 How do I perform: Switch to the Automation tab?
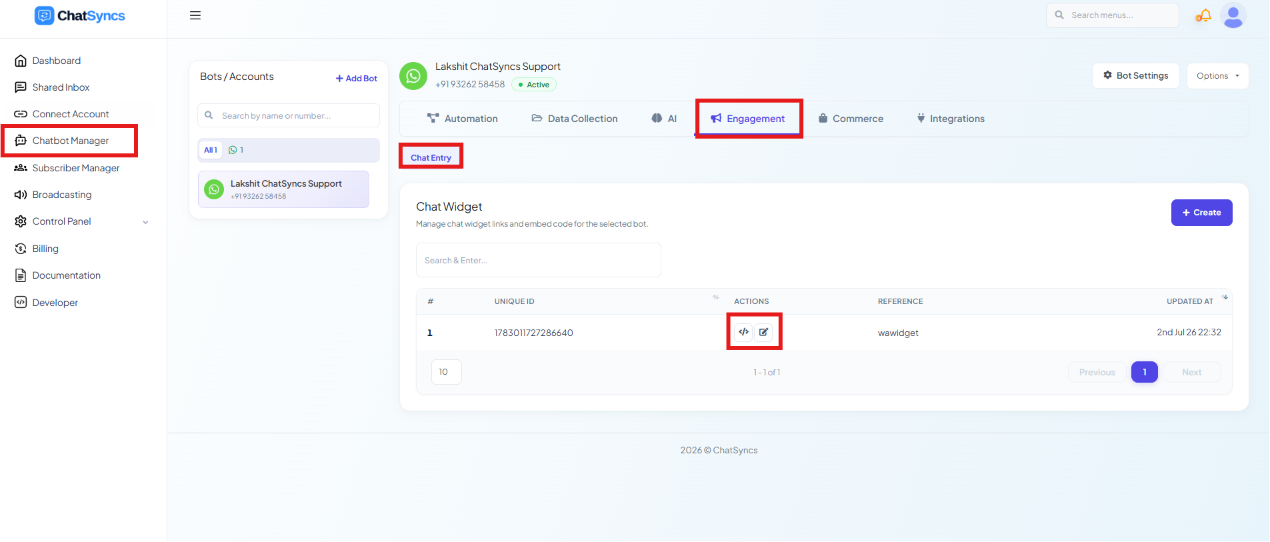tap(462, 118)
